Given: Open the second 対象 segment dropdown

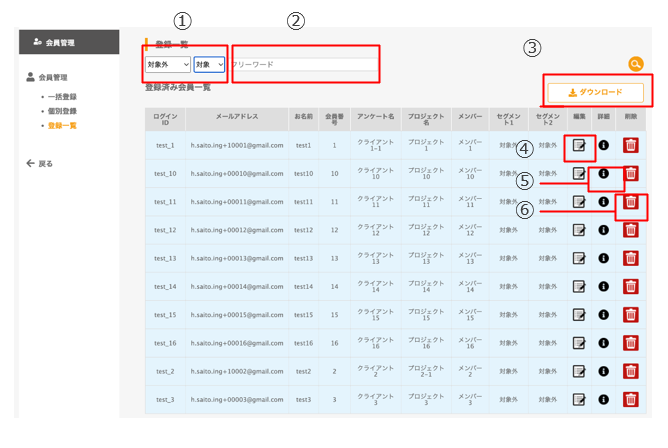Looking at the screenshot, I should pos(209,64).
